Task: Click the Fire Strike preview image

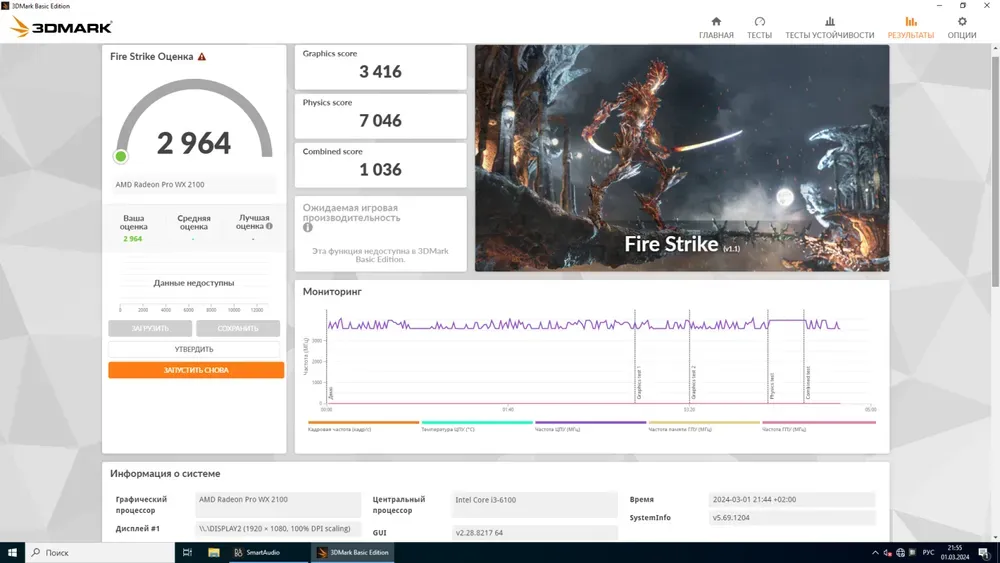Action: pyautogui.click(x=681, y=157)
